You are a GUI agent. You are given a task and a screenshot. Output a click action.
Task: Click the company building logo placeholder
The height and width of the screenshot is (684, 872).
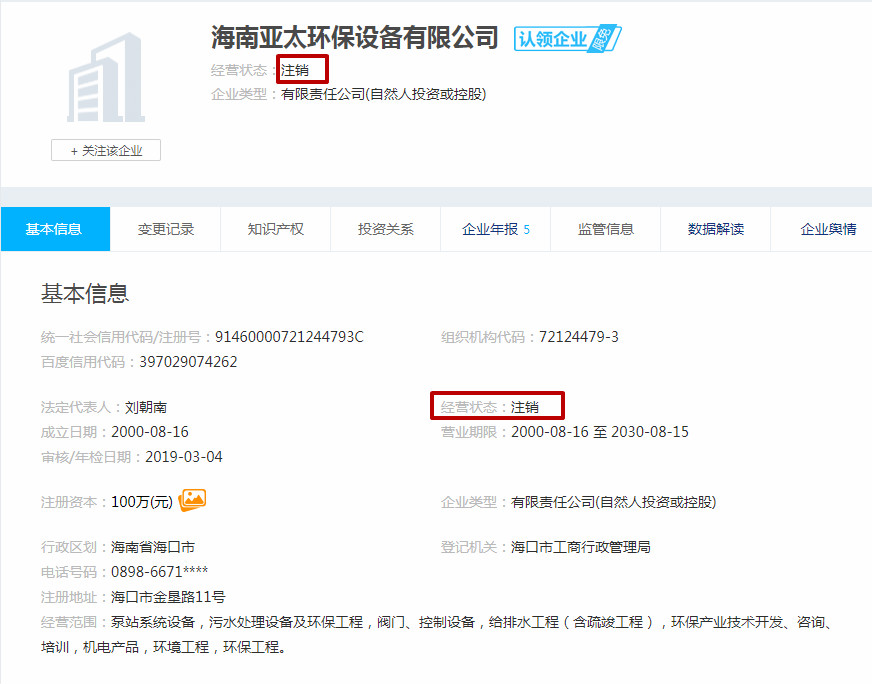106,77
